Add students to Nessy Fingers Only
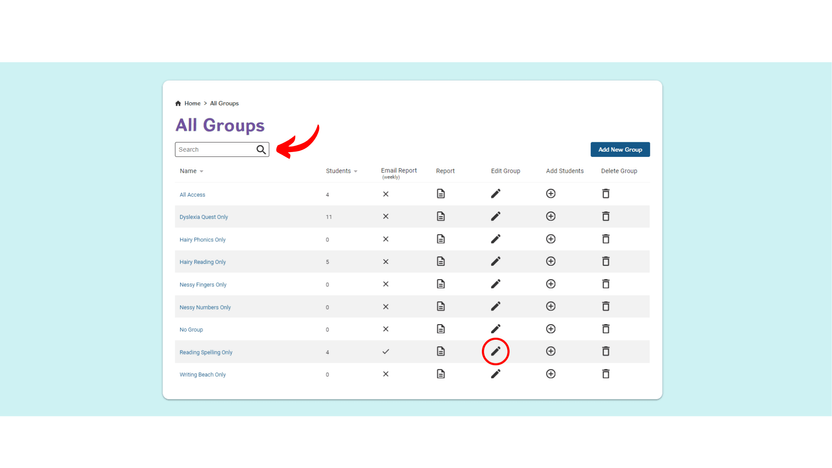The height and width of the screenshot is (468, 832). click(x=551, y=284)
